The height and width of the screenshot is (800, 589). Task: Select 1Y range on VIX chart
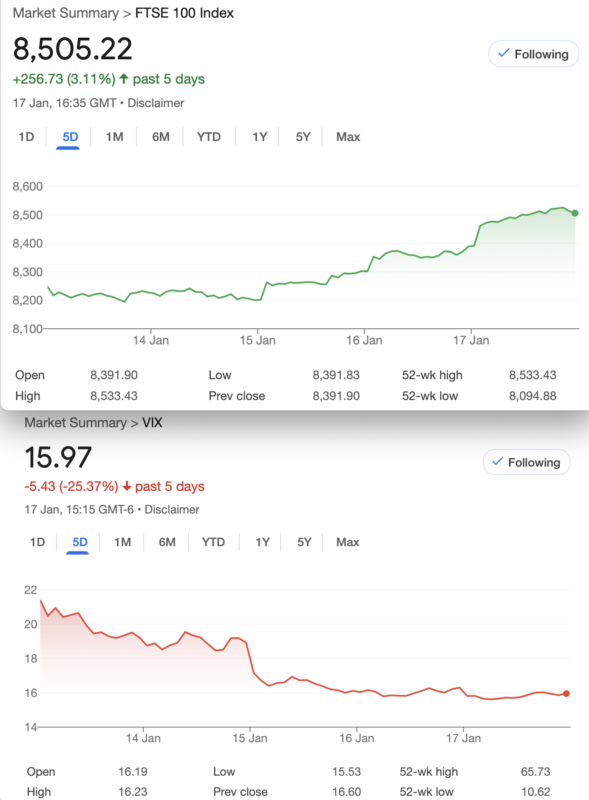262,542
